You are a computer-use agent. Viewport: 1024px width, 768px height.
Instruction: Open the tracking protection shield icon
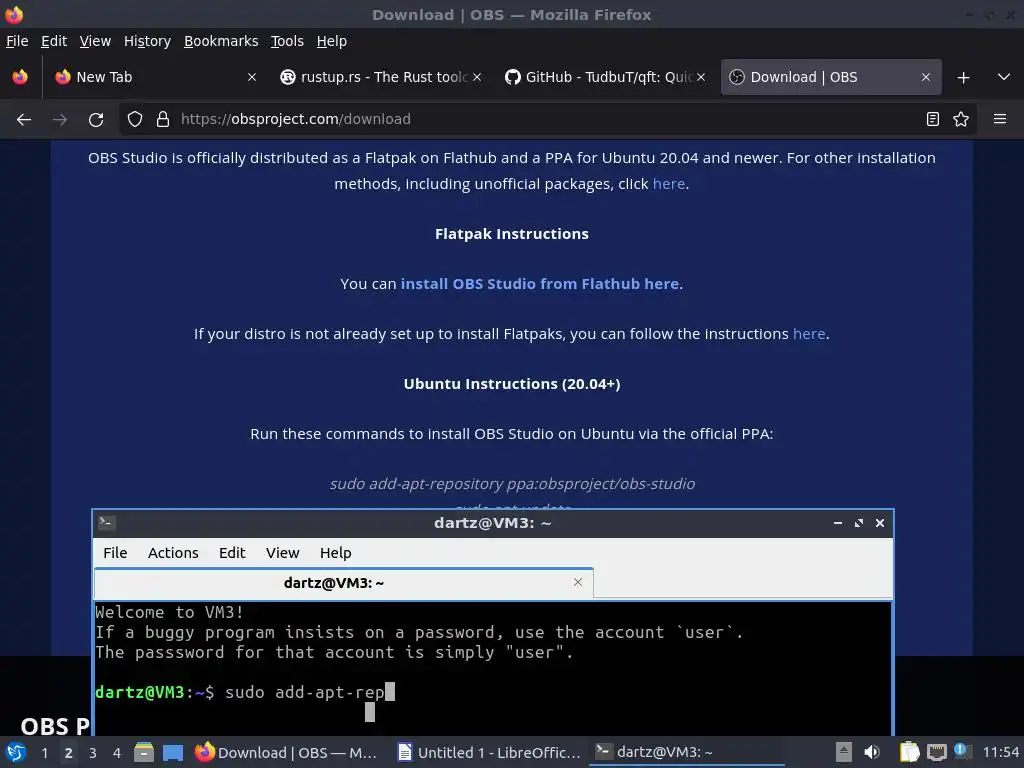pos(135,120)
